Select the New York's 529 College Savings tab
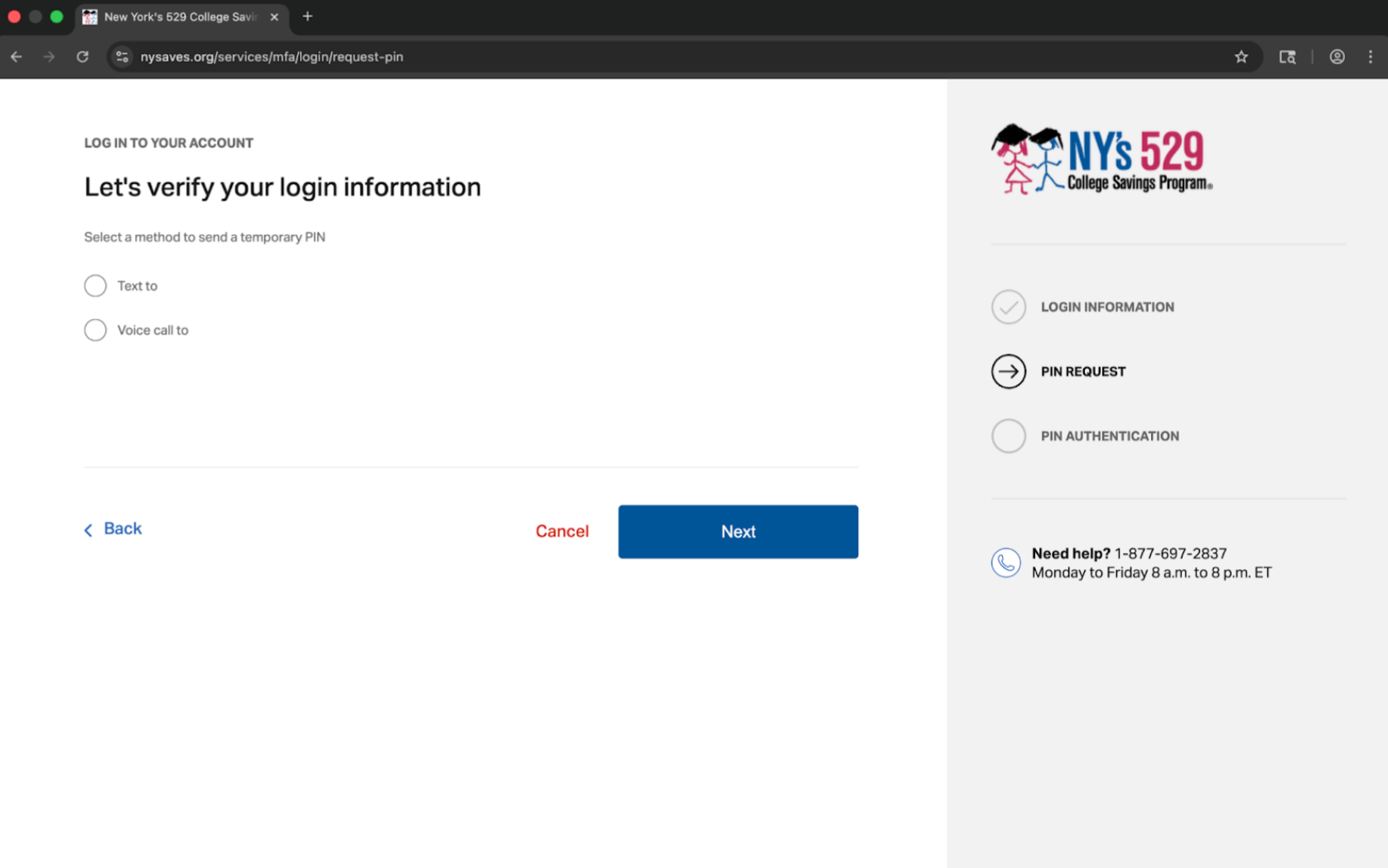 (x=181, y=17)
